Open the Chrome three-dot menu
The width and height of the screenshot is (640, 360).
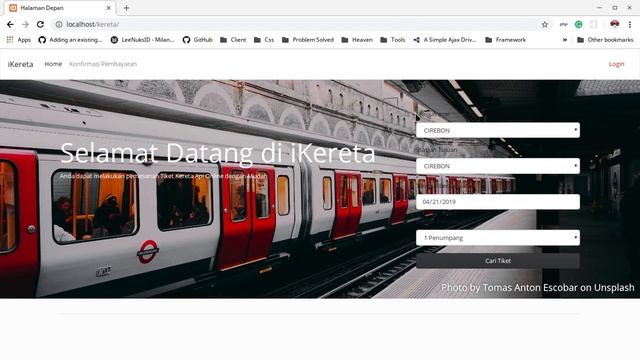click(x=630, y=24)
